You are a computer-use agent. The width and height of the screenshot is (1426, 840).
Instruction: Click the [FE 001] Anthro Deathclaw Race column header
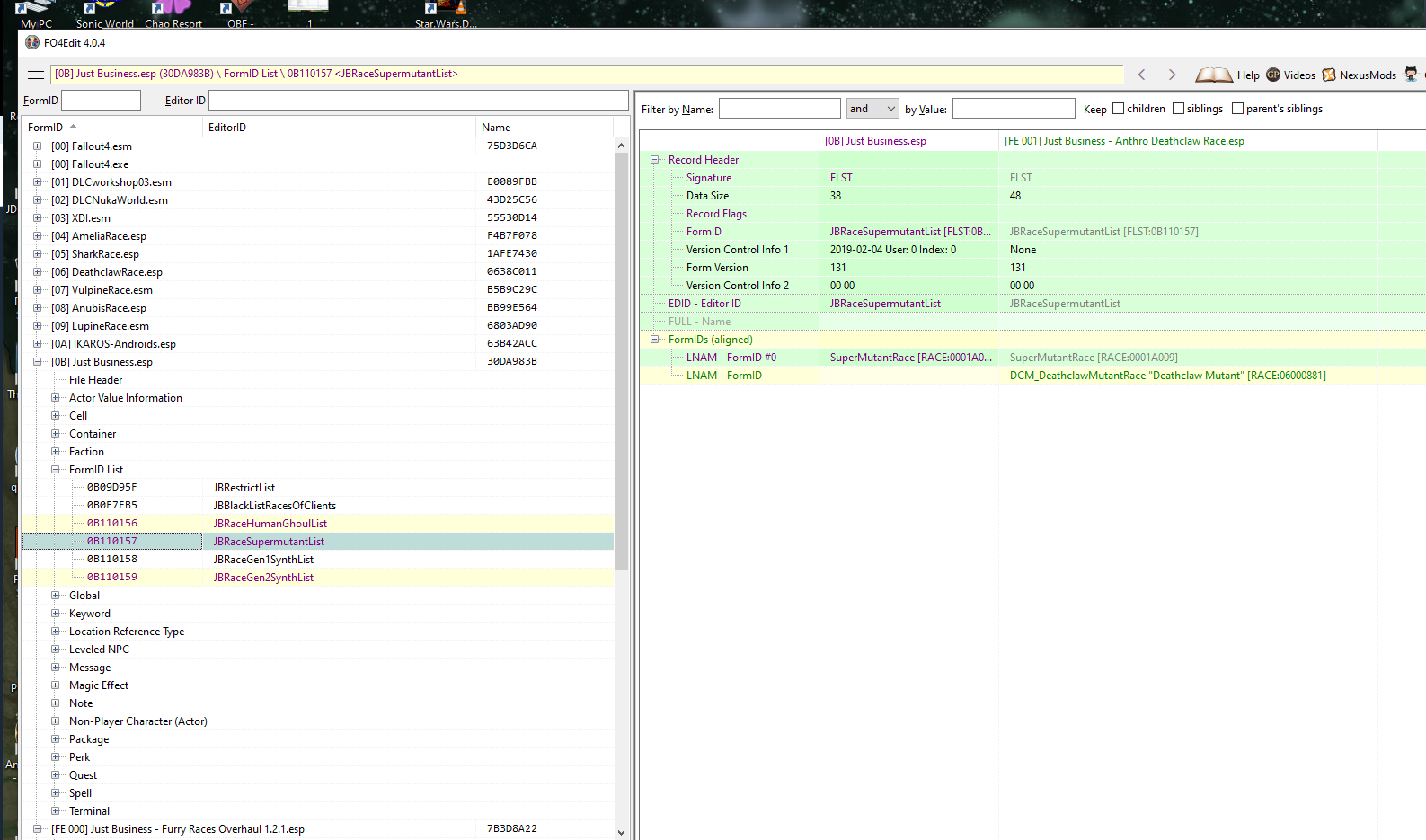(1188, 141)
